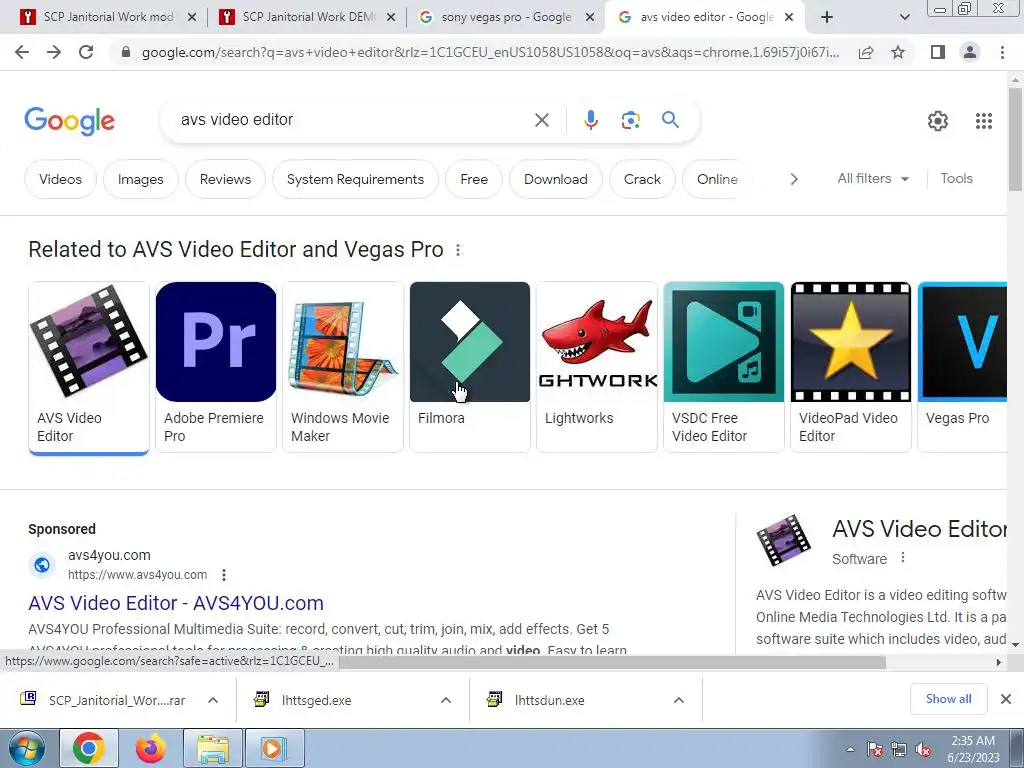Switch to SCP Janitorial Work DEMO tab
The height and width of the screenshot is (768, 1024).
[x=307, y=17]
